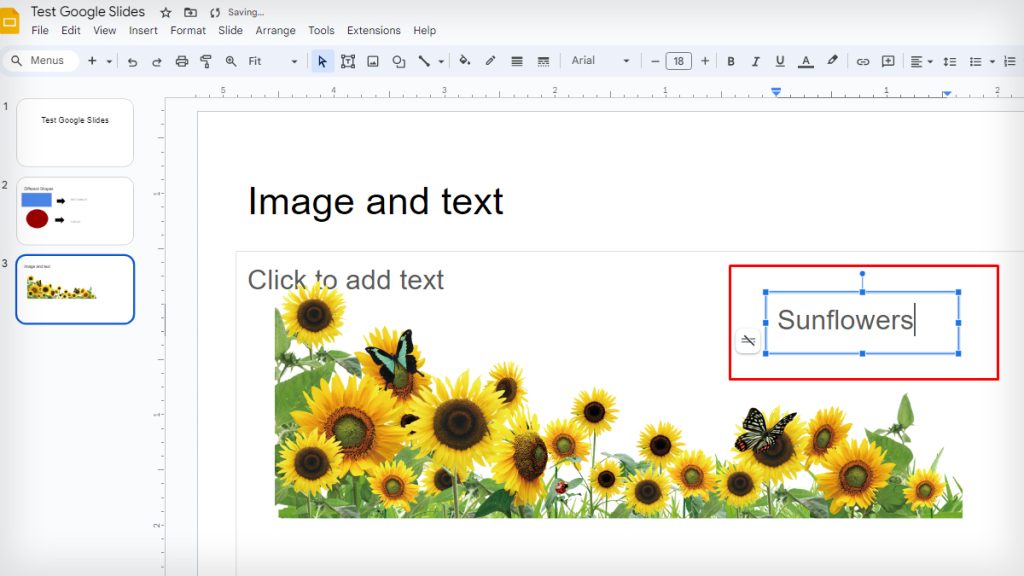
Task: Open the fill color swatch
Action: click(x=464, y=61)
